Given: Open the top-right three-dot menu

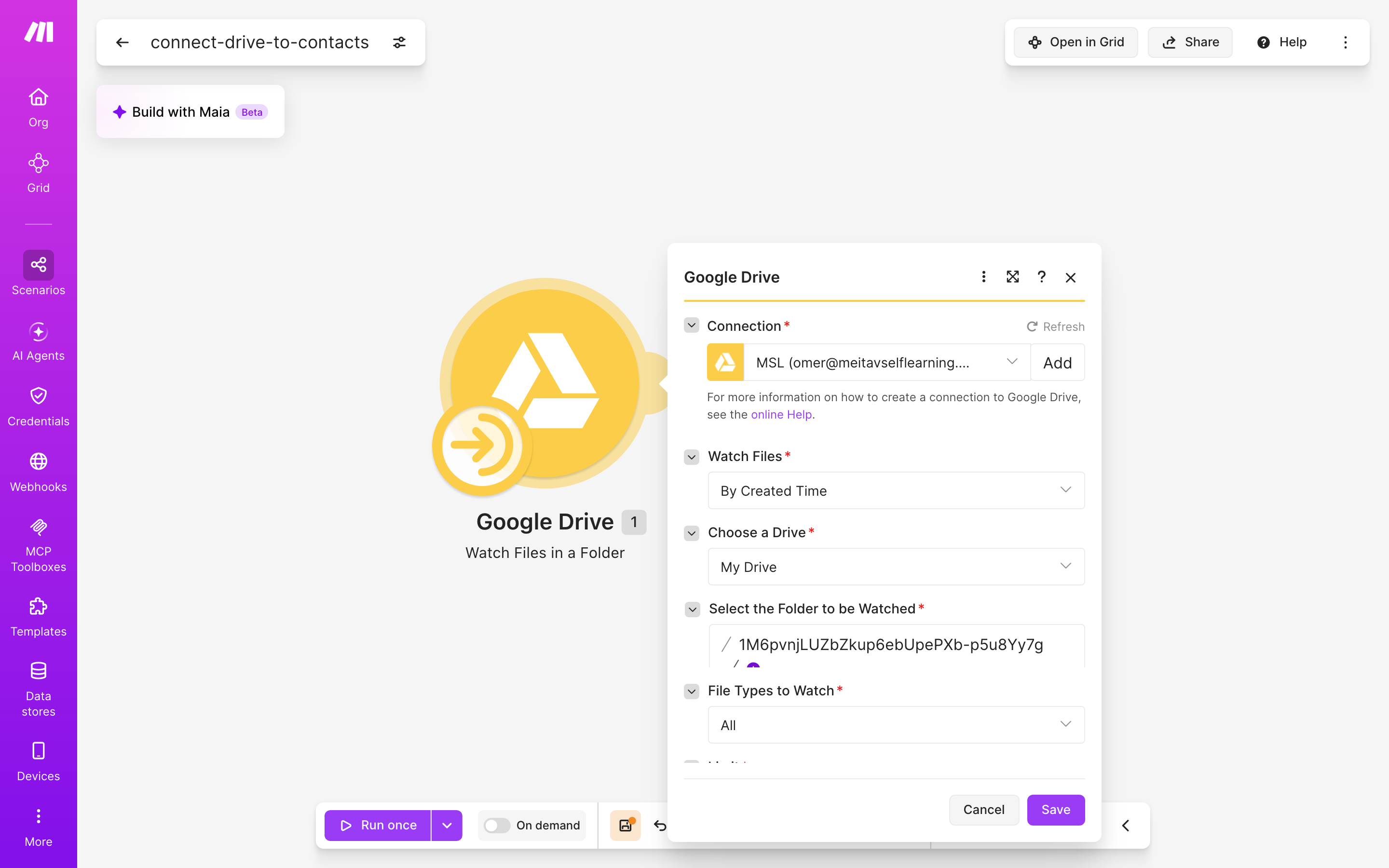Looking at the screenshot, I should click(1346, 42).
